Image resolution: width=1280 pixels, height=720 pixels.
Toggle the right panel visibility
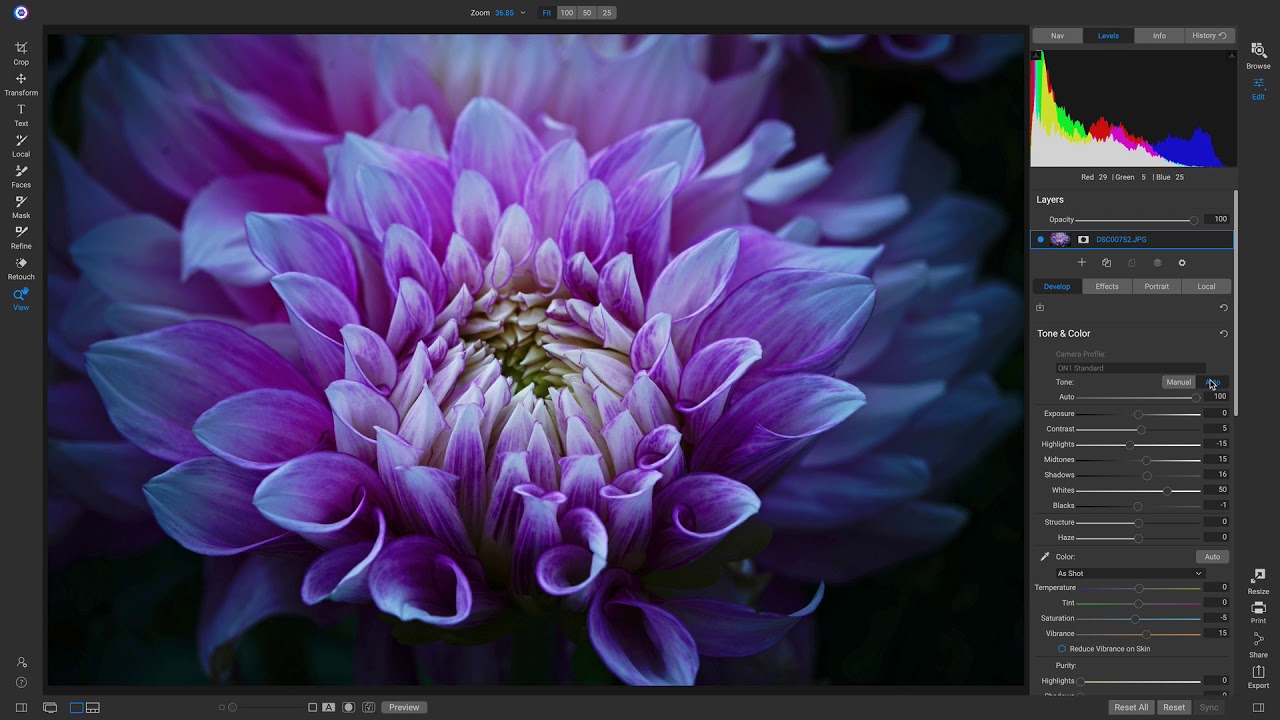1258,708
